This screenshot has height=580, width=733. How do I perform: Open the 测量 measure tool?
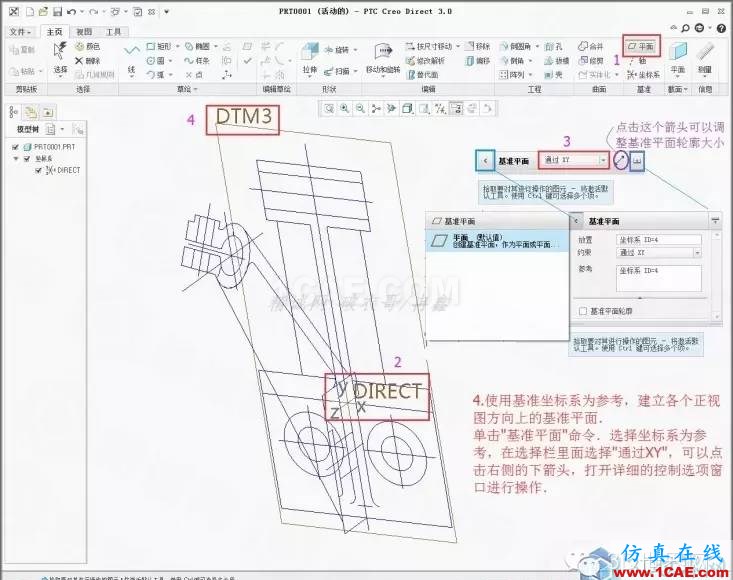tap(704, 58)
